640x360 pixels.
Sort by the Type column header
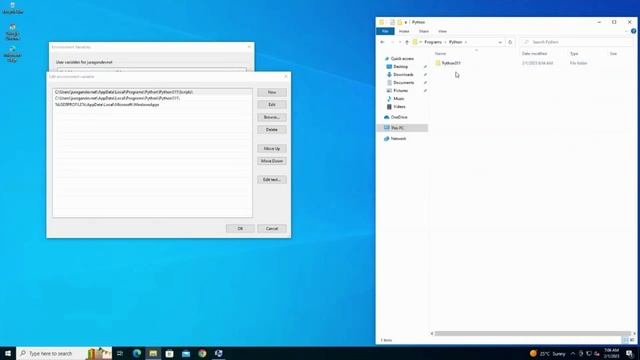point(574,53)
